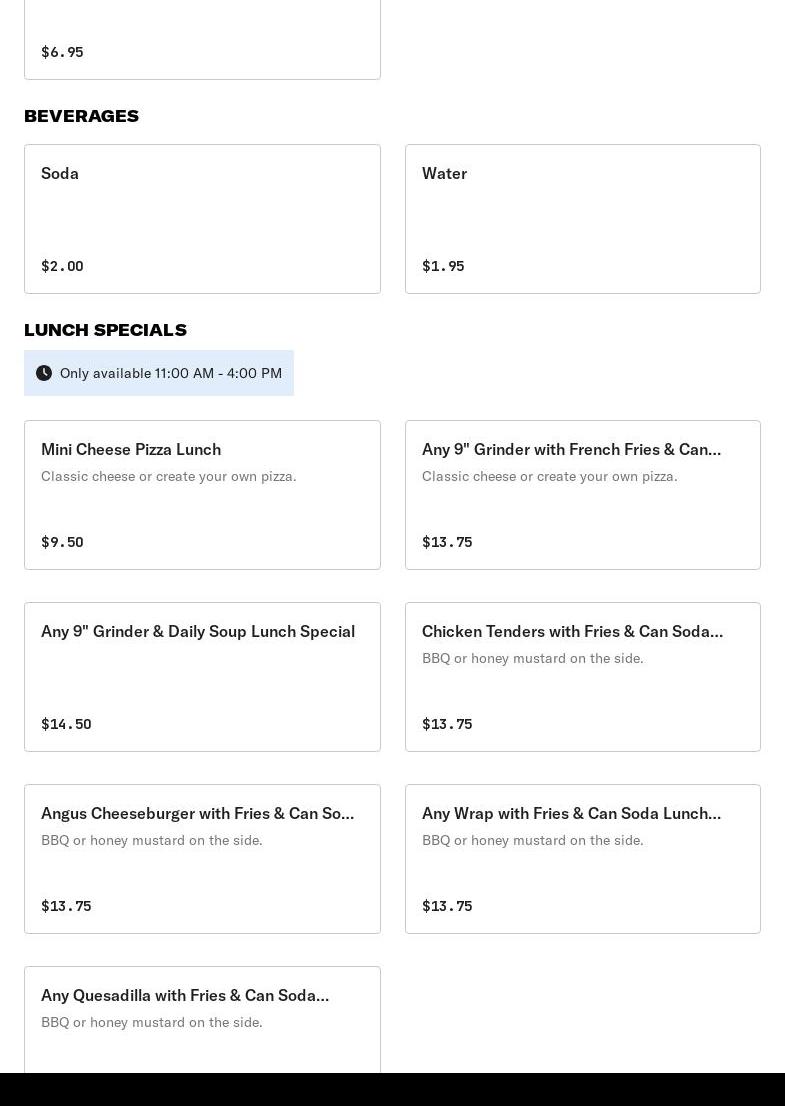
Task: Click description under Mini Cheese Pizza Lunch
Action: pos(168,476)
